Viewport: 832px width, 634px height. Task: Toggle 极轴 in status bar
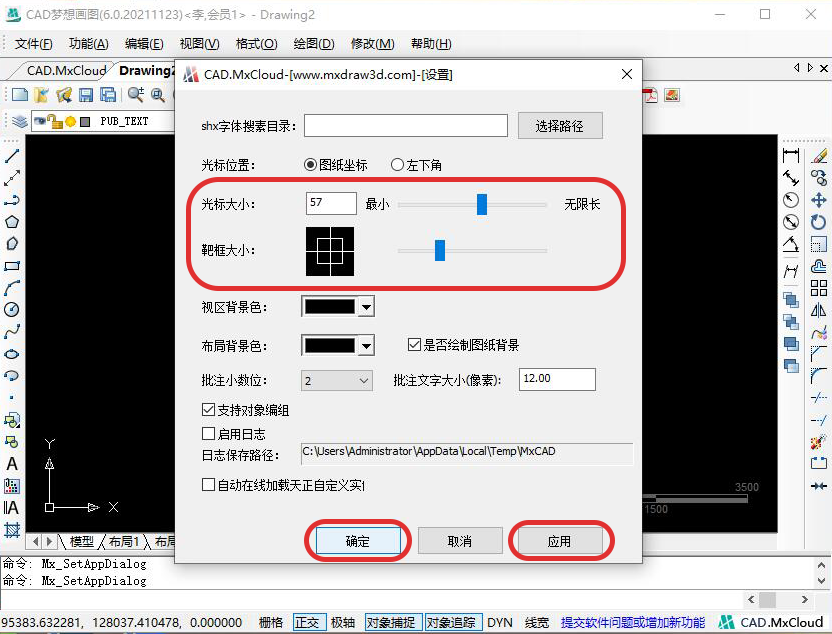point(344,622)
